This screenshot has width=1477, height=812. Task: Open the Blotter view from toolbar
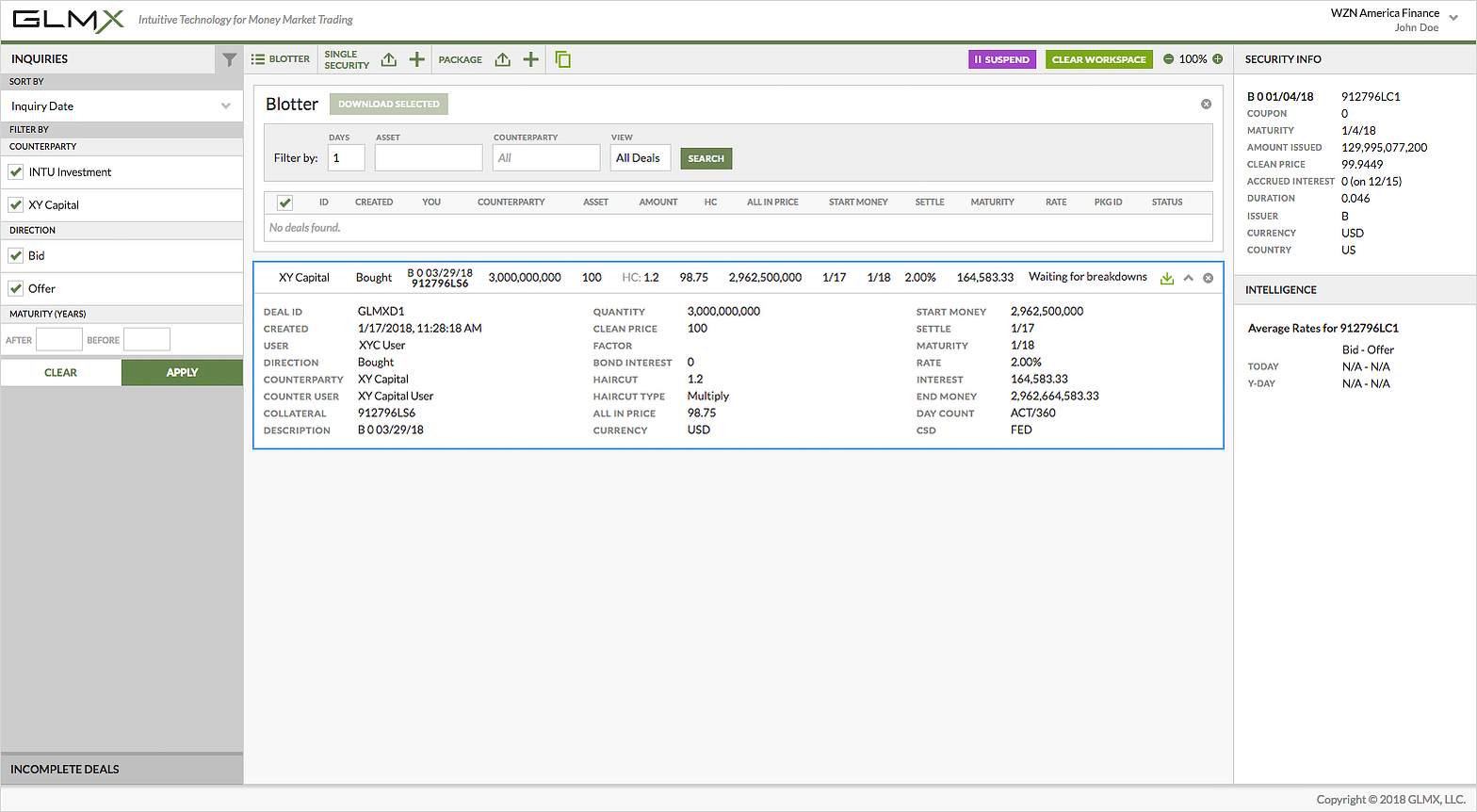(x=281, y=59)
